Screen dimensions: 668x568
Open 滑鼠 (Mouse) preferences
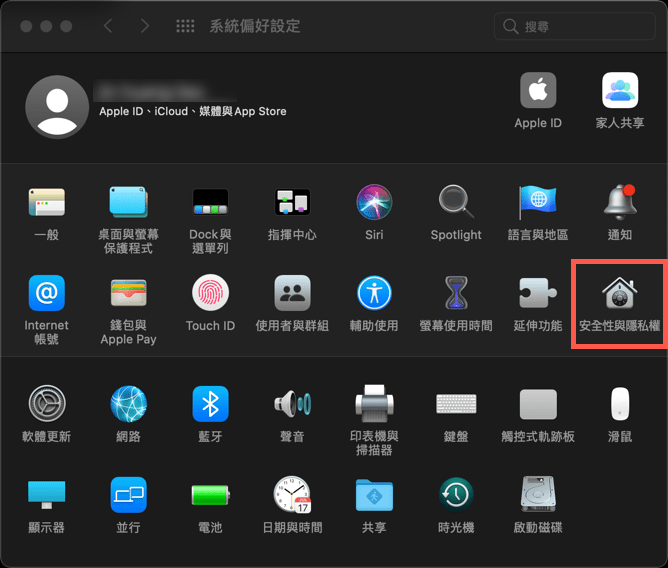point(620,404)
